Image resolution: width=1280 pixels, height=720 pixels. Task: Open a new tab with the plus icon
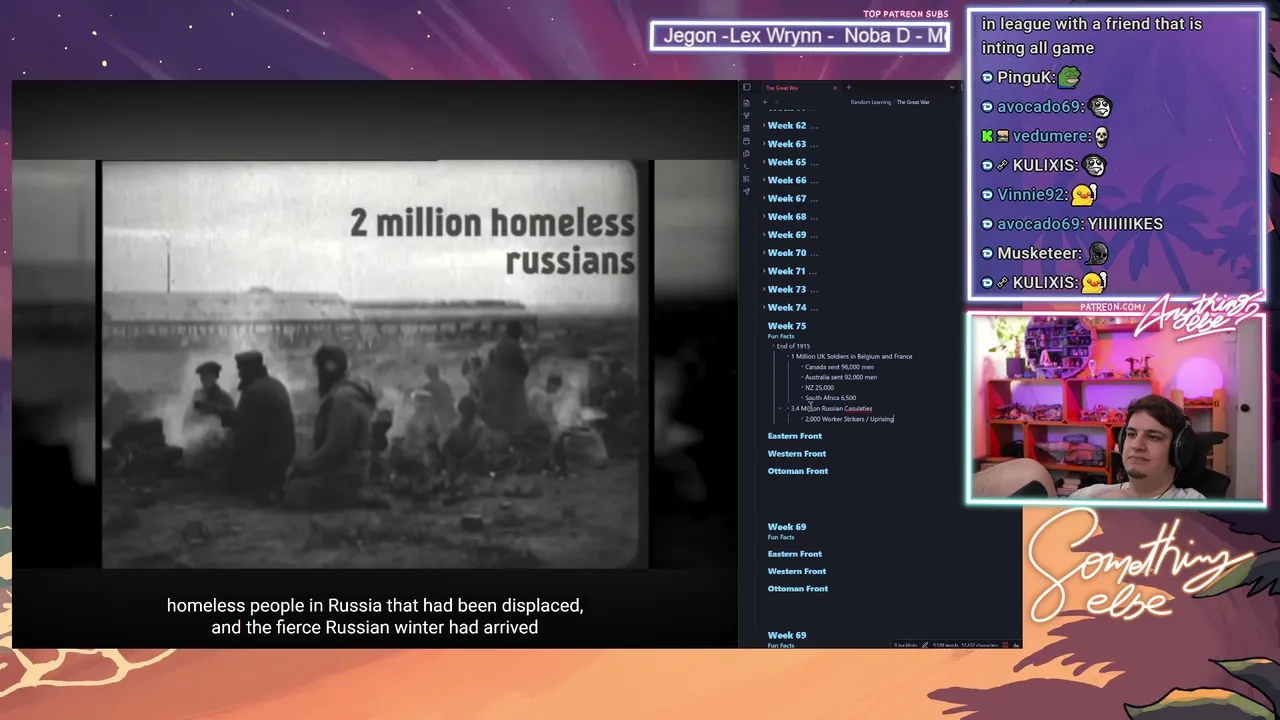point(849,88)
